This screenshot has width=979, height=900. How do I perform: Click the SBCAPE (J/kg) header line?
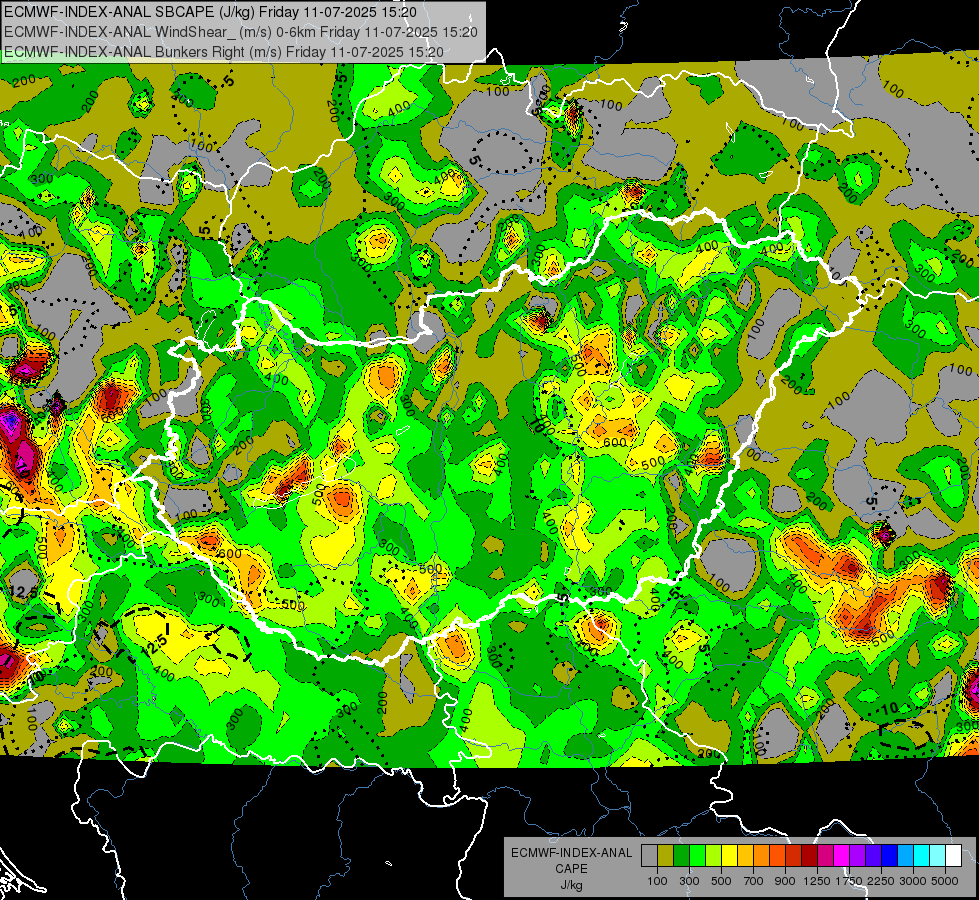[210, 12]
